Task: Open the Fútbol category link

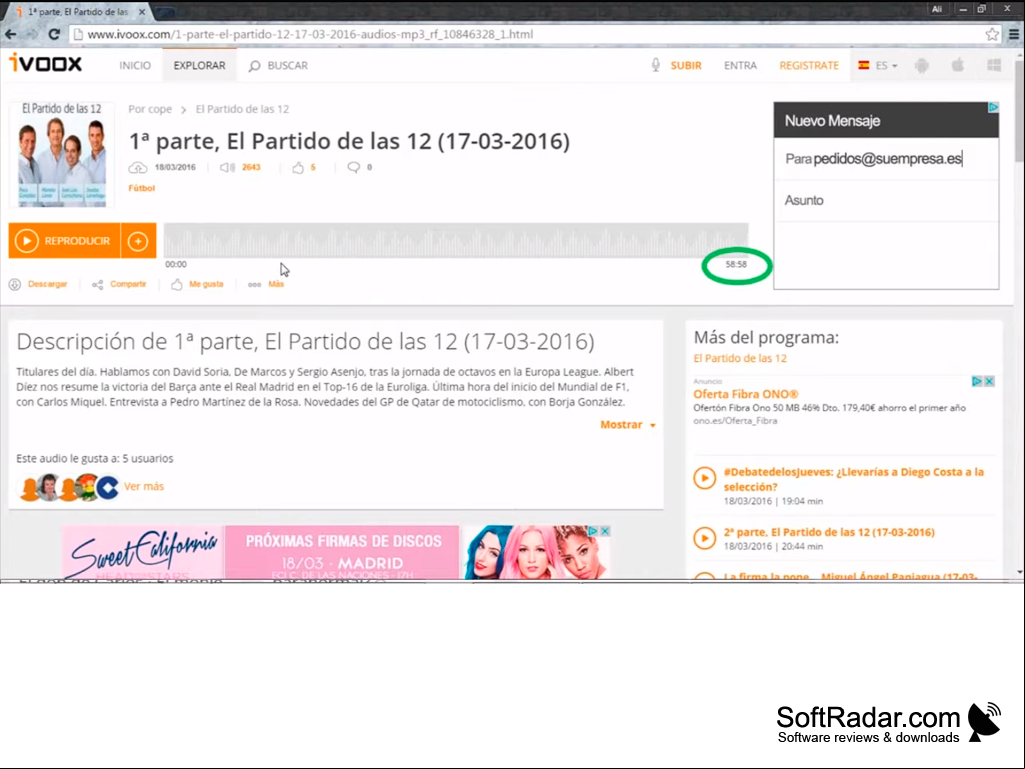Action: 141,188
